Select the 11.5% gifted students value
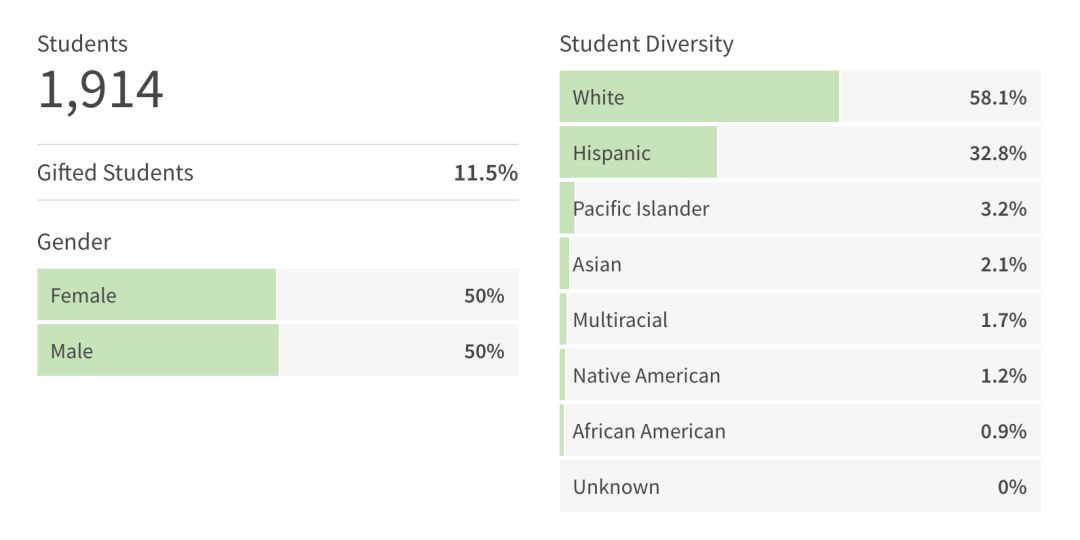The height and width of the screenshot is (540, 1080). pos(485,173)
